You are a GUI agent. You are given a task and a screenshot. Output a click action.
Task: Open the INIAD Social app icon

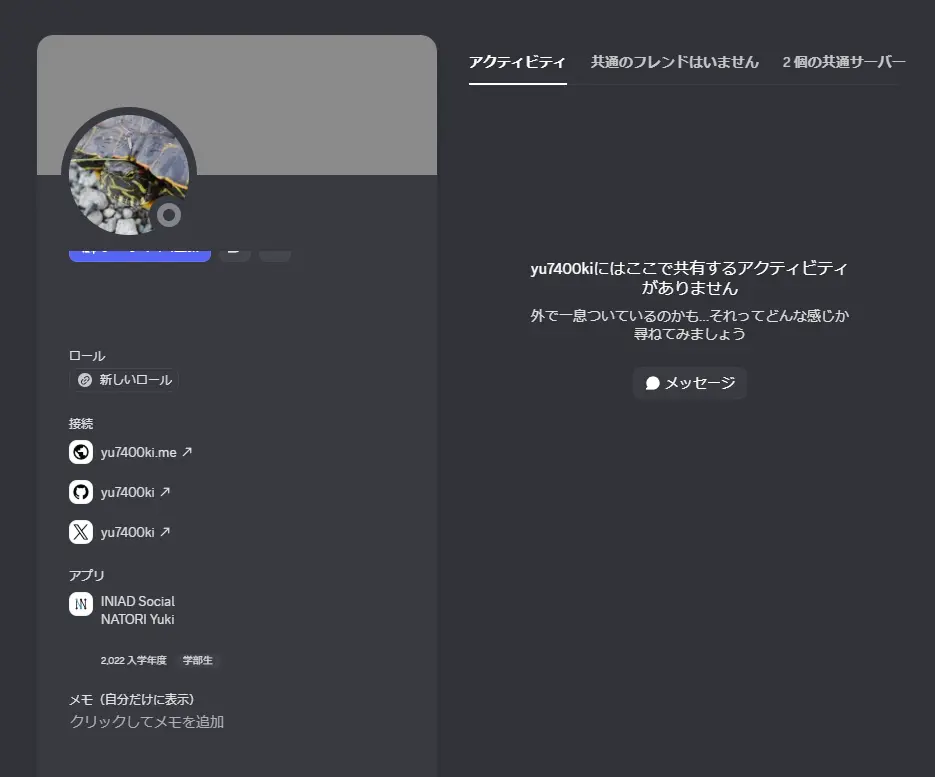(x=80, y=604)
